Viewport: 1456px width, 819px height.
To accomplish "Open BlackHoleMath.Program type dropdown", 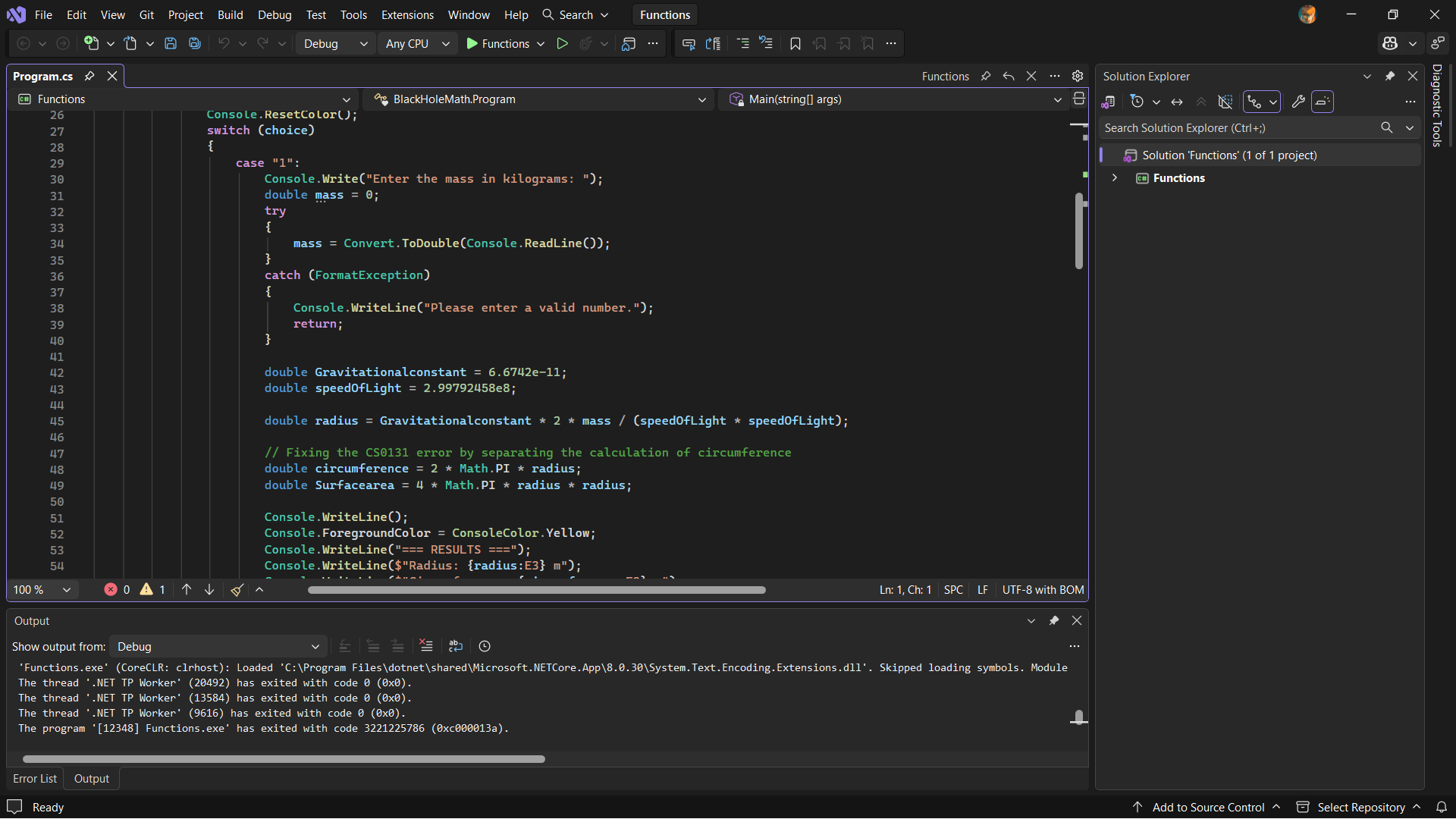I will [x=540, y=99].
